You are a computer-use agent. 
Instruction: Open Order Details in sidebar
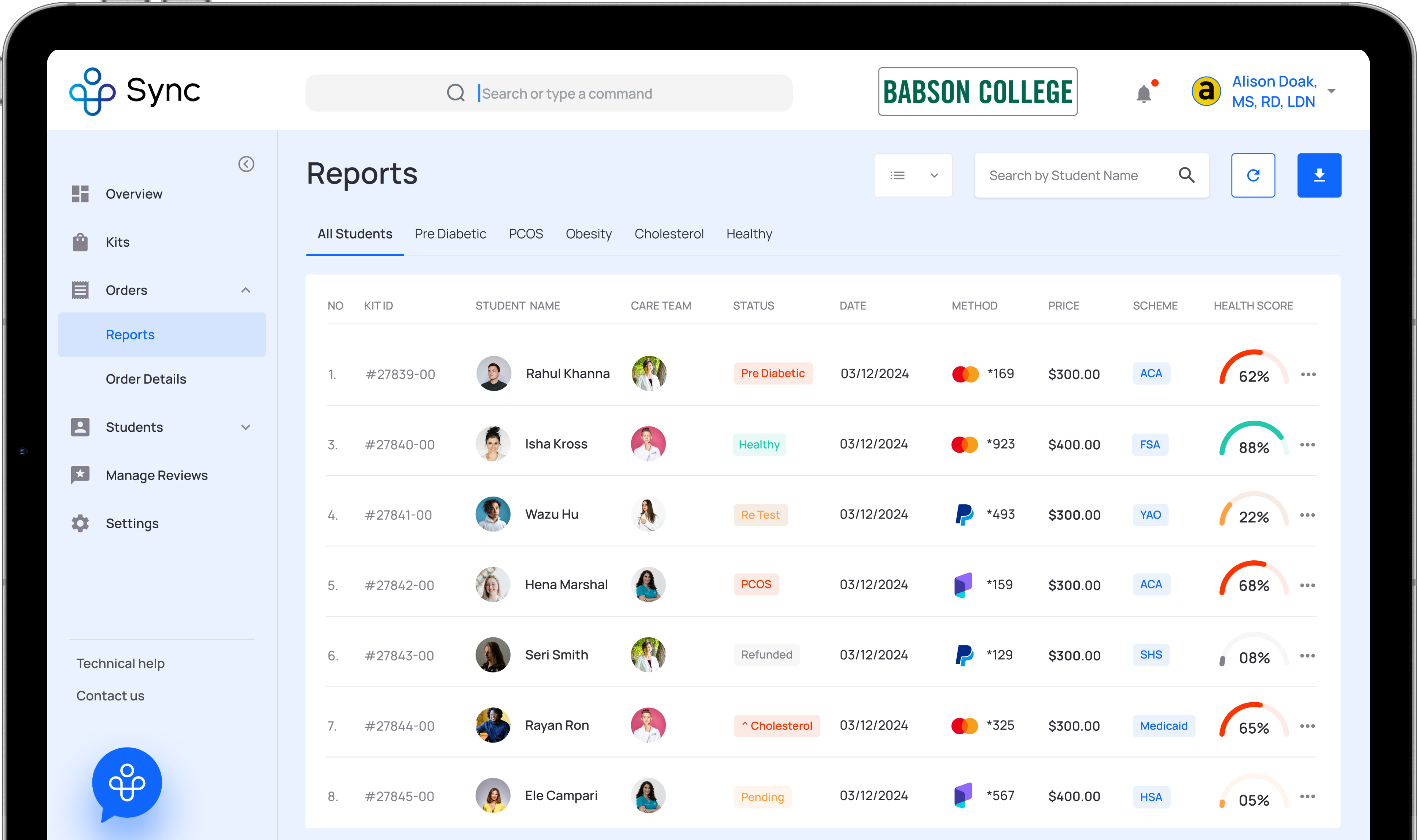click(x=146, y=379)
